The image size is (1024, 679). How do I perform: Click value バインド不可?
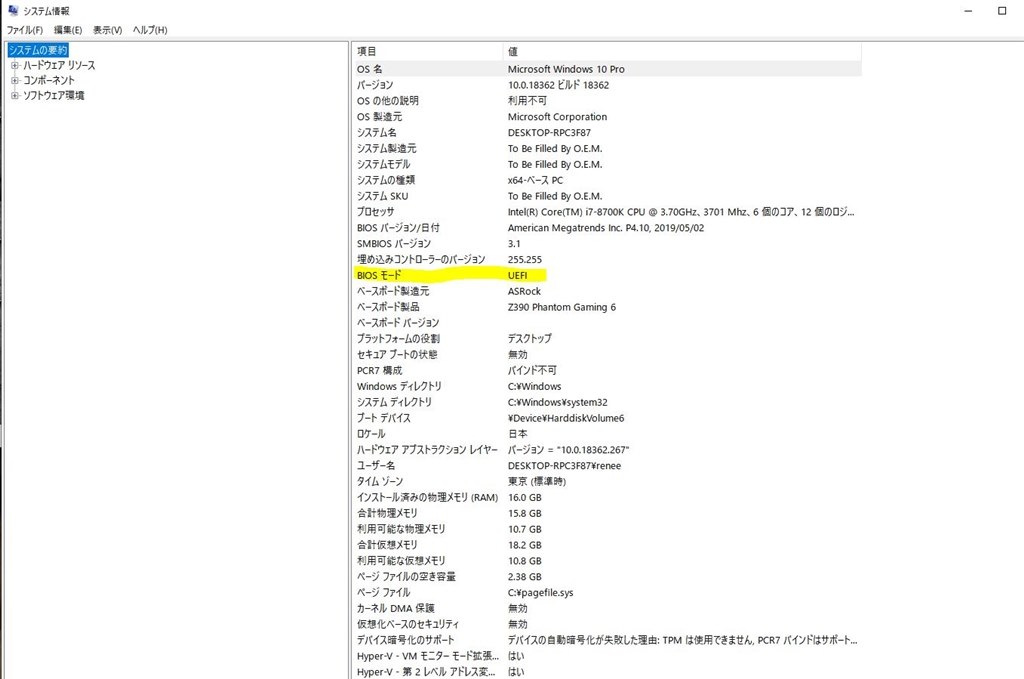(532, 370)
